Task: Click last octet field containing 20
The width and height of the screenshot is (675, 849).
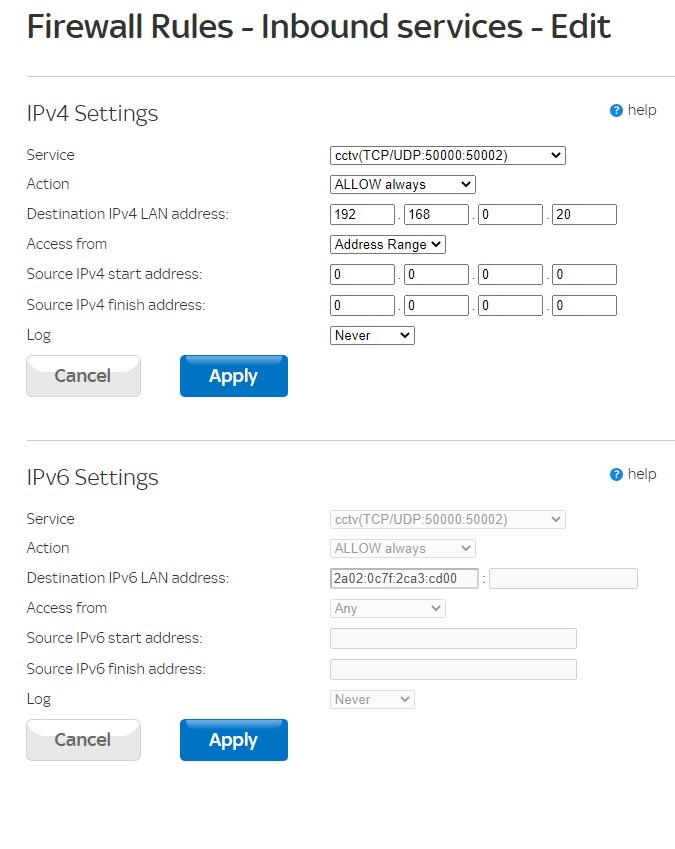Action: [584, 215]
